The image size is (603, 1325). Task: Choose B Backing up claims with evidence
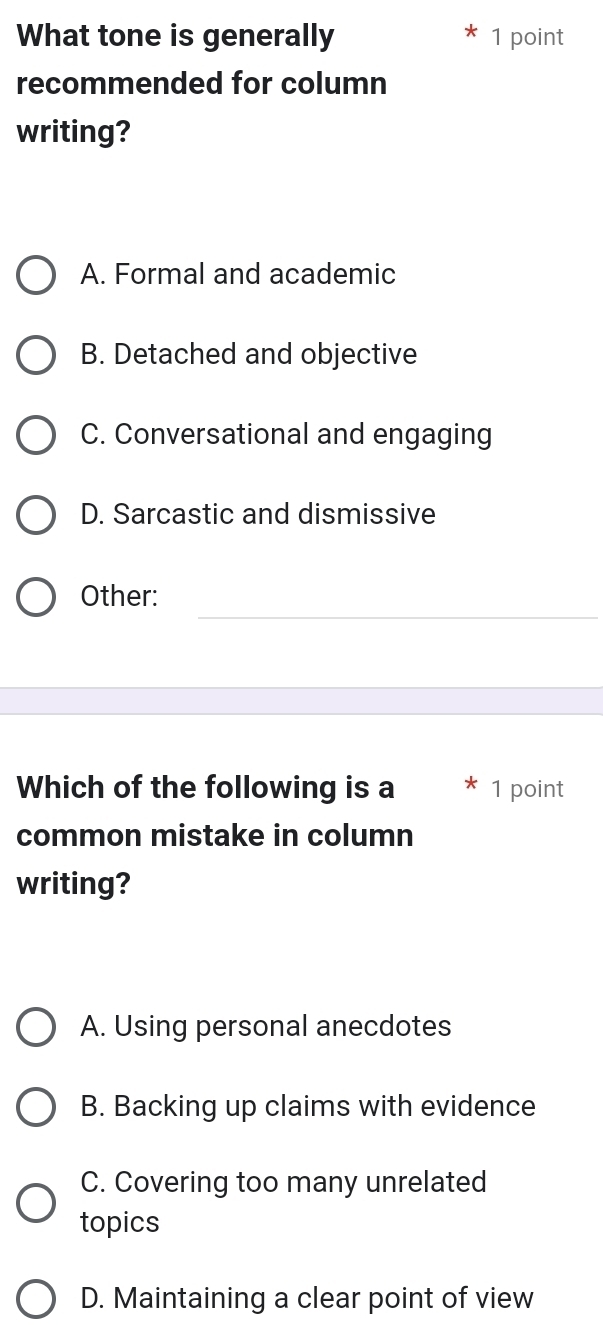(x=36, y=1107)
